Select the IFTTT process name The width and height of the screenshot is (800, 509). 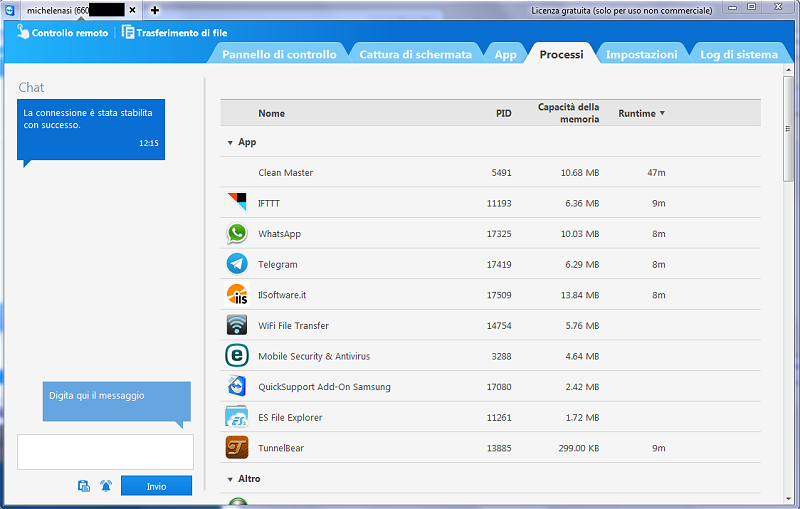tap(269, 203)
